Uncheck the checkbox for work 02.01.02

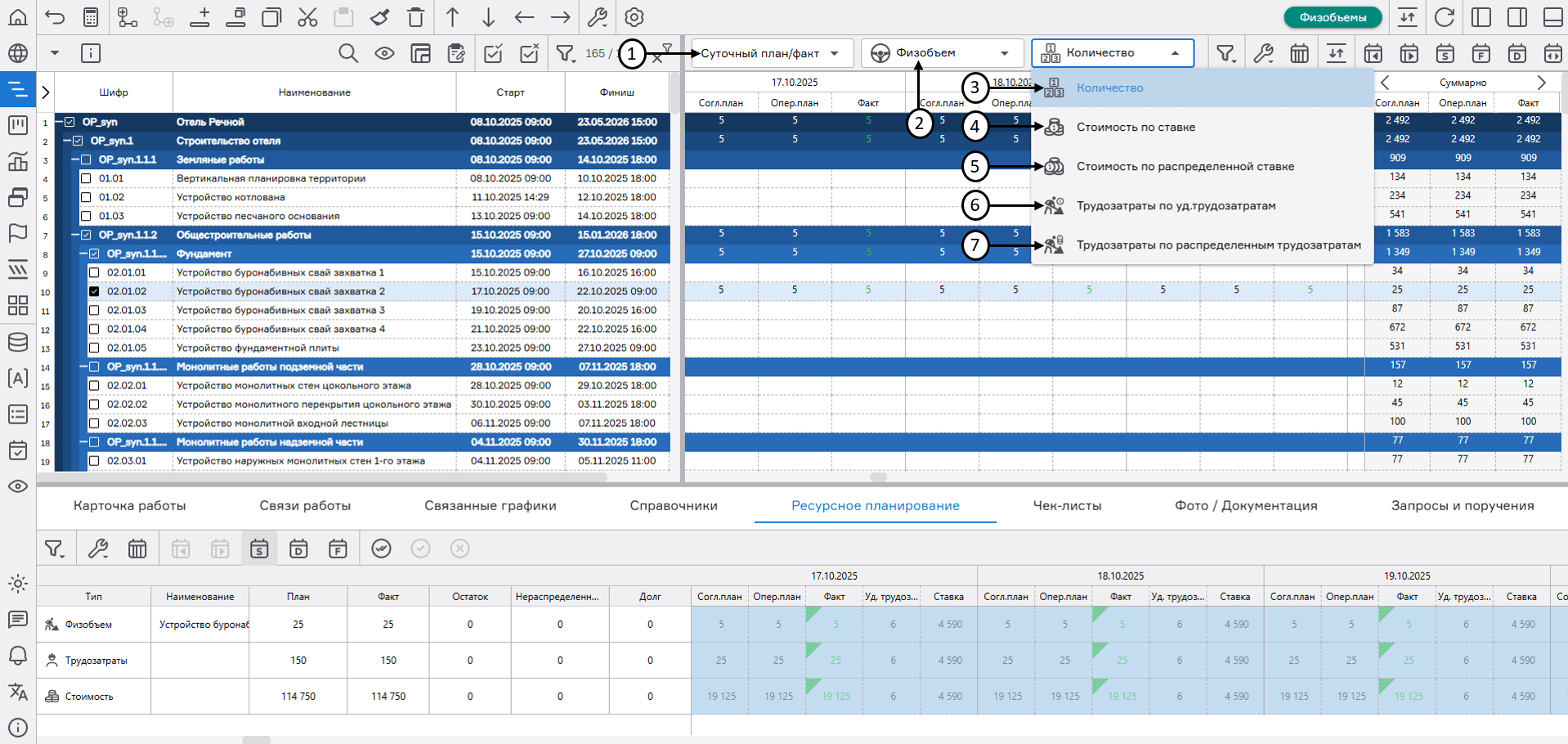click(94, 291)
